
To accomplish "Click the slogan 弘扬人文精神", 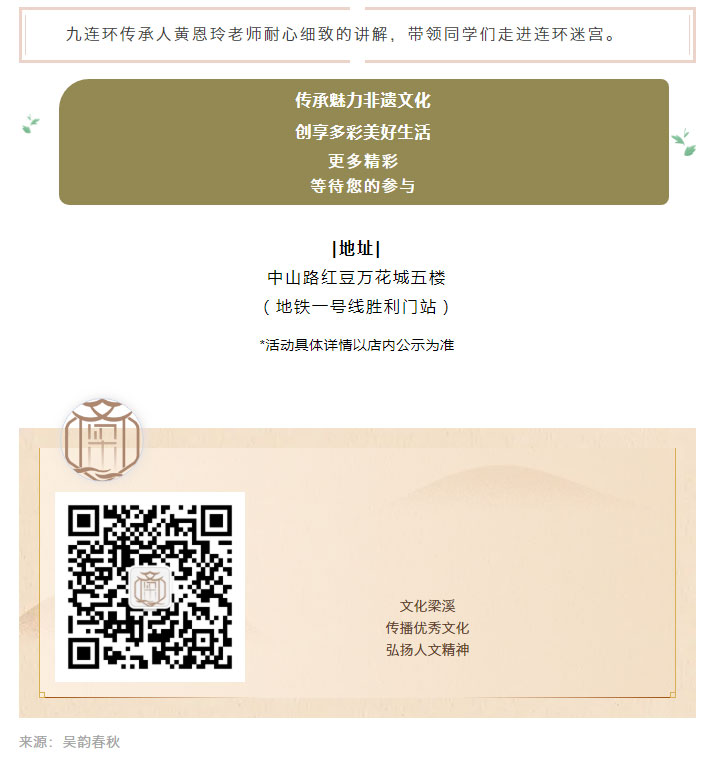I will (x=427, y=650).
